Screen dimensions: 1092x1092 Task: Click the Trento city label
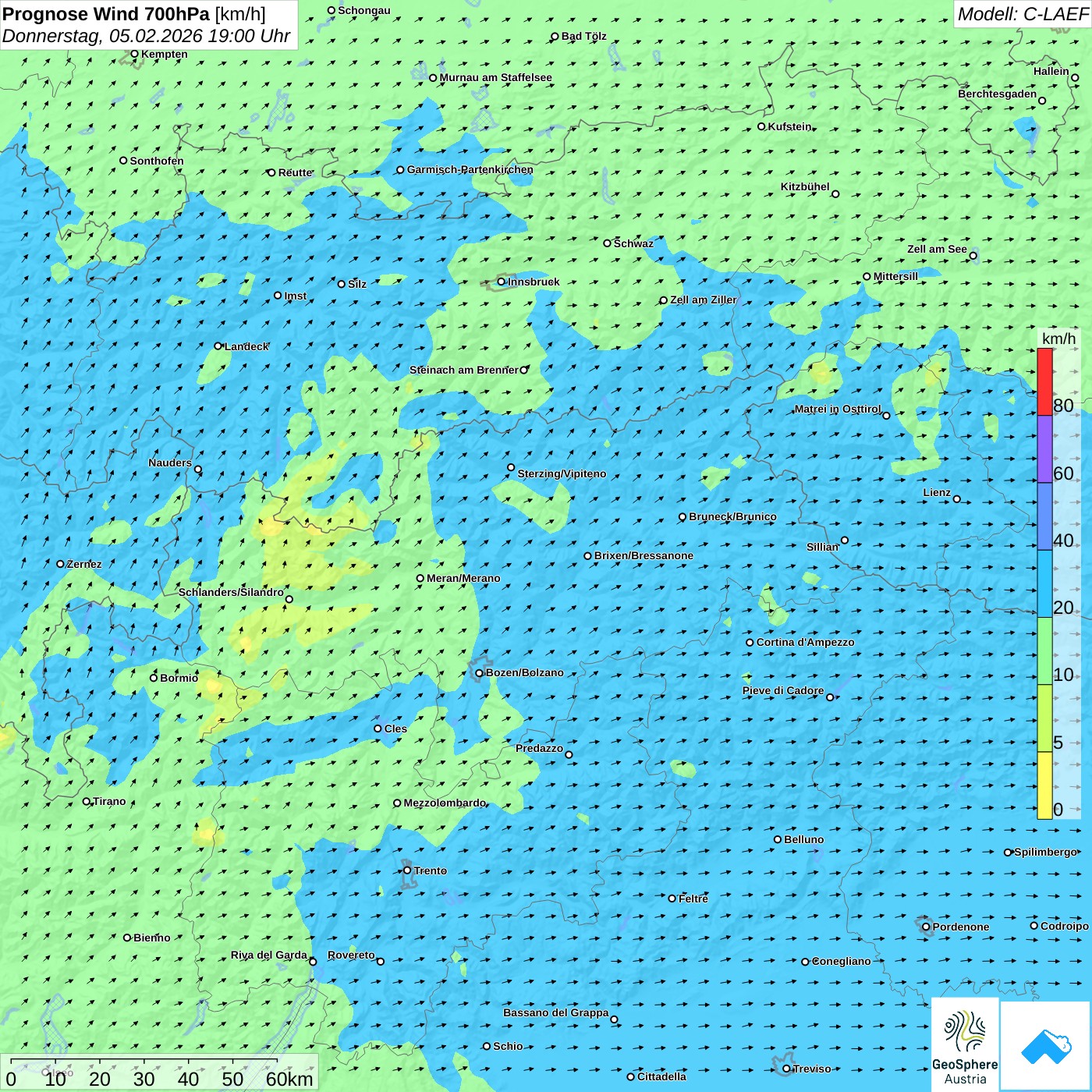click(431, 870)
